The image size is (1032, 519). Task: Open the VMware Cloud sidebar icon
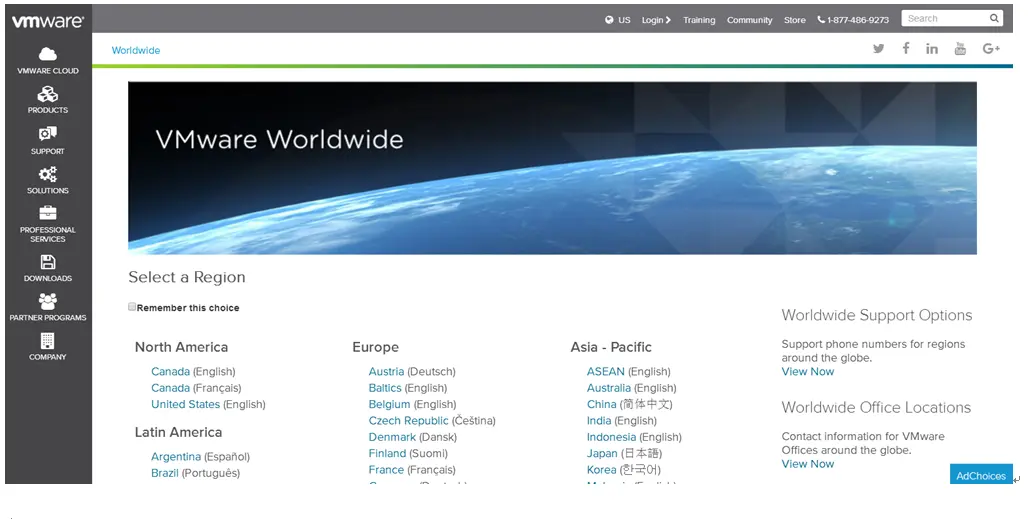(x=47, y=54)
